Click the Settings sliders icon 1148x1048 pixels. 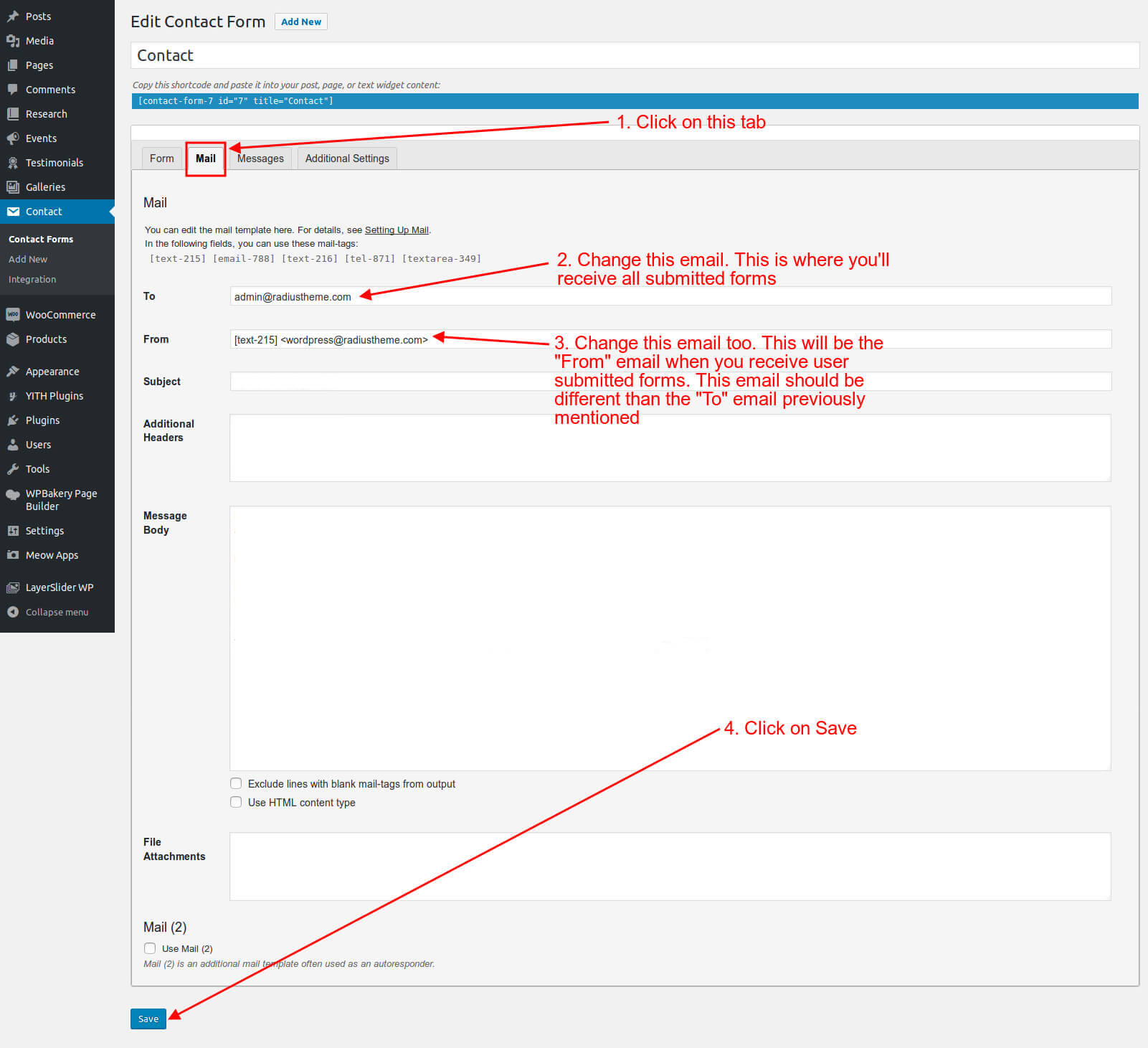[13, 531]
